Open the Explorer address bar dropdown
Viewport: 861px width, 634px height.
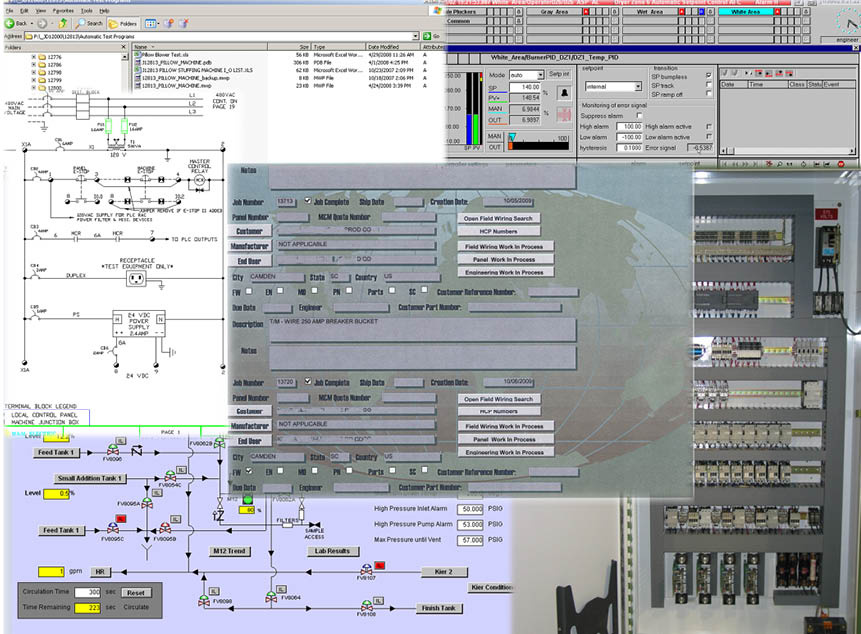tap(416, 36)
